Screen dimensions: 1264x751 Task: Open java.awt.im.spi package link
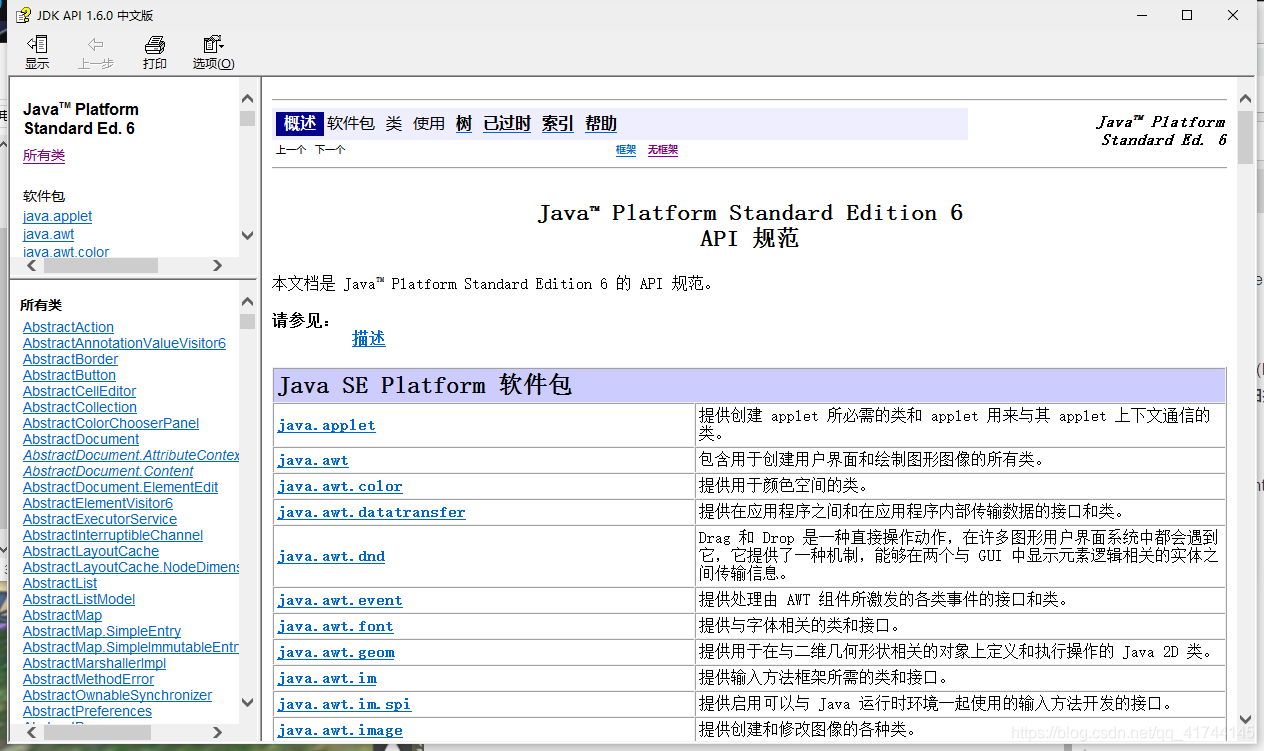[x=345, y=704]
